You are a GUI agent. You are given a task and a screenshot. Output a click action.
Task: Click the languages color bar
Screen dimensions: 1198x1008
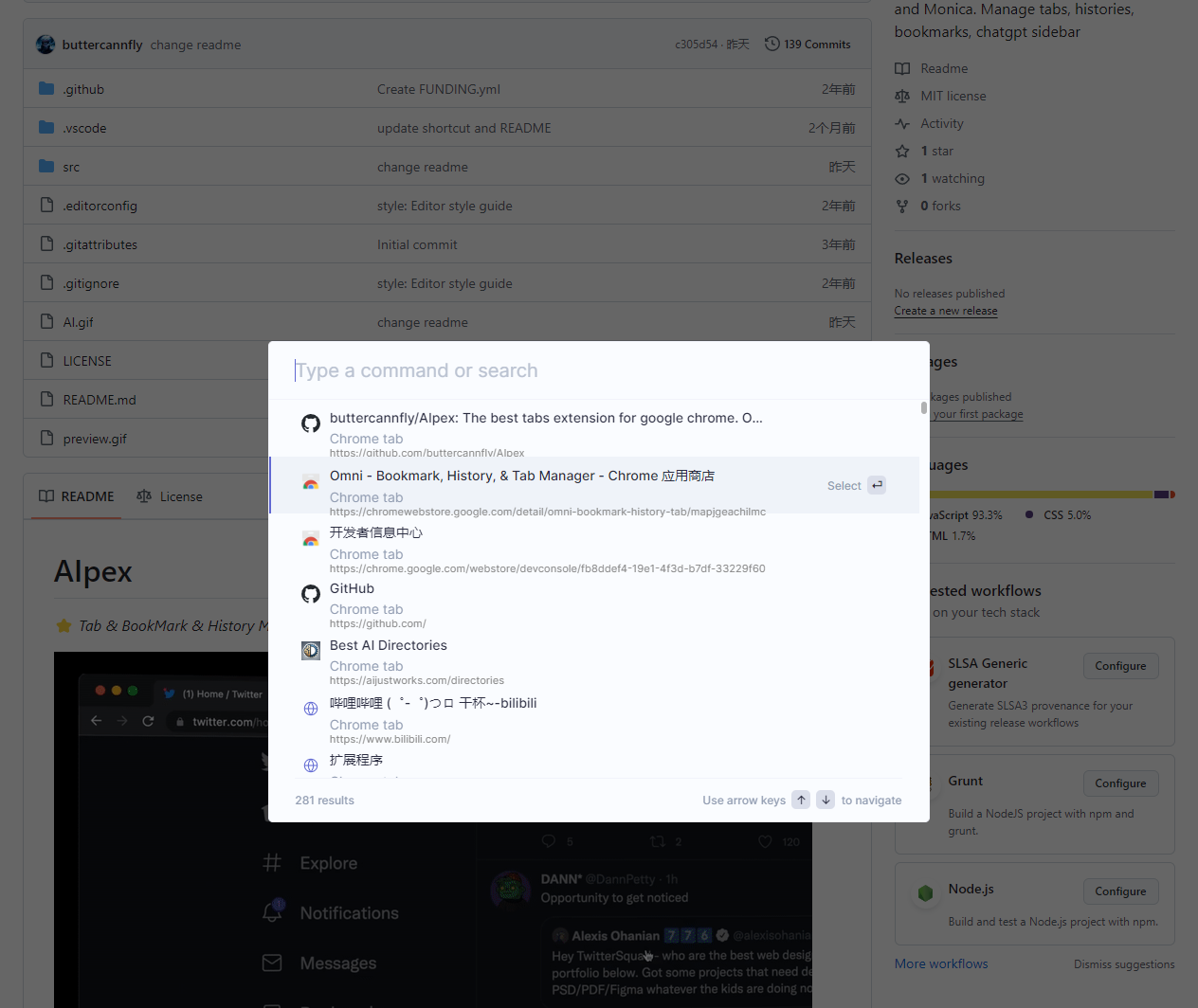pyautogui.click(x=1052, y=495)
